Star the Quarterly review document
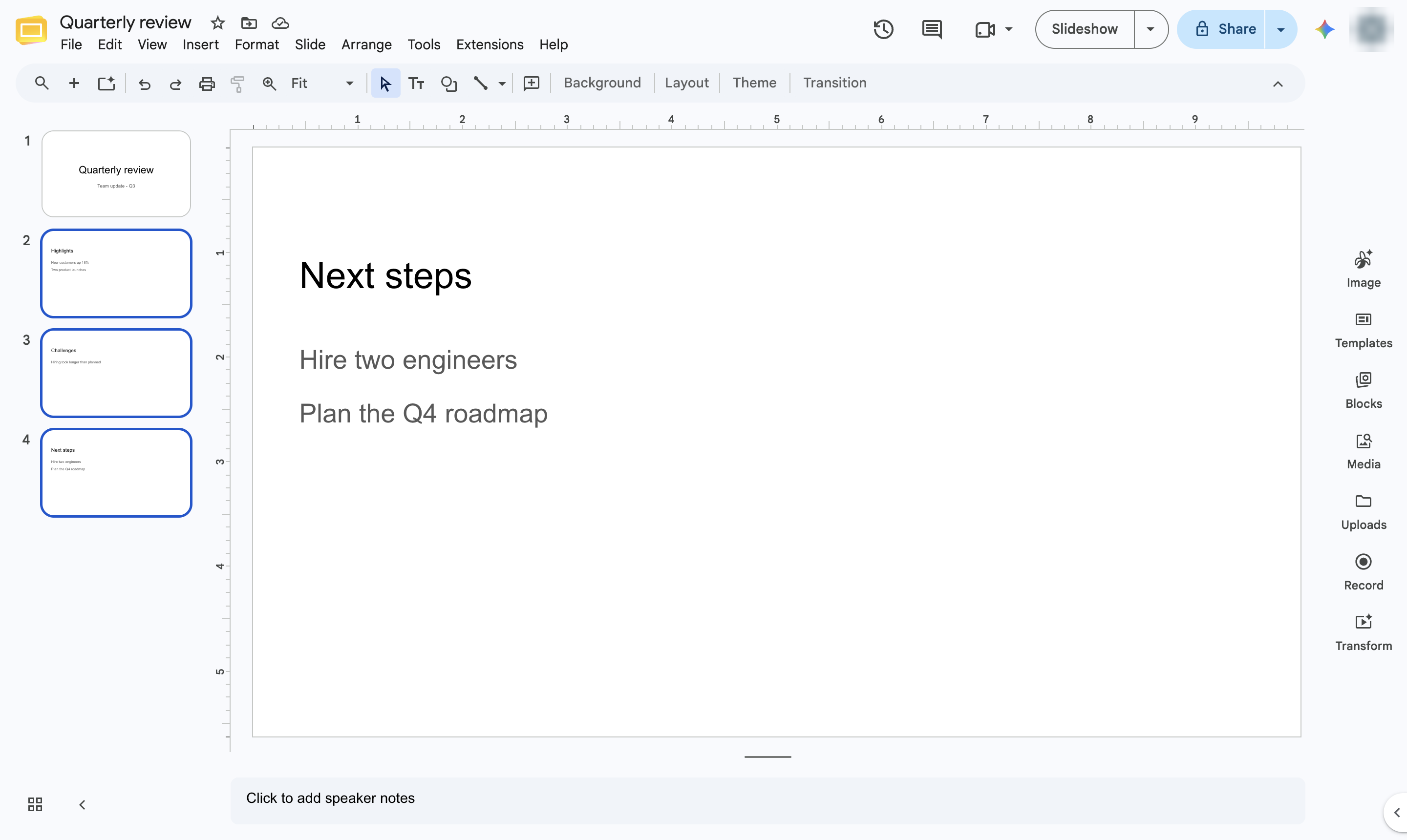 click(217, 23)
